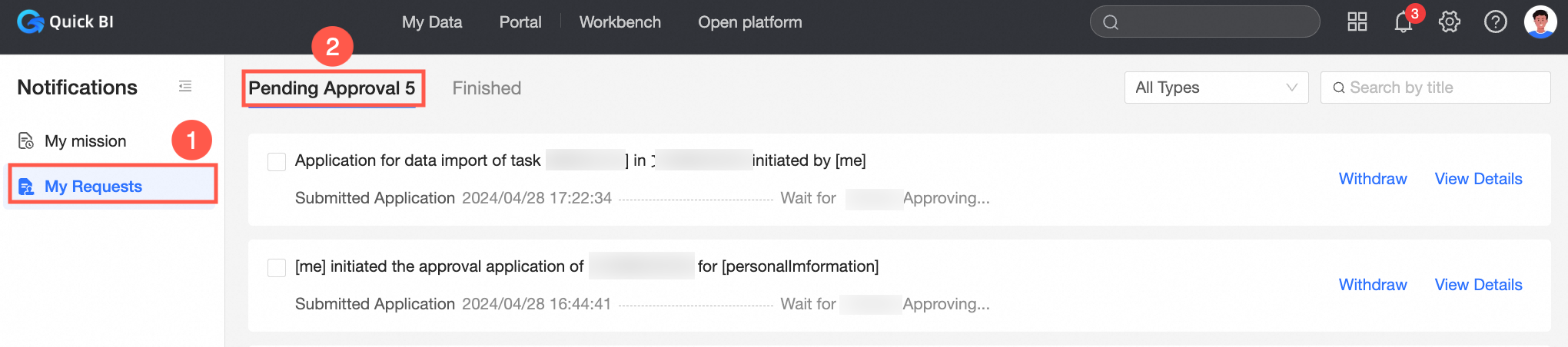Open the My Data menu

tap(432, 22)
